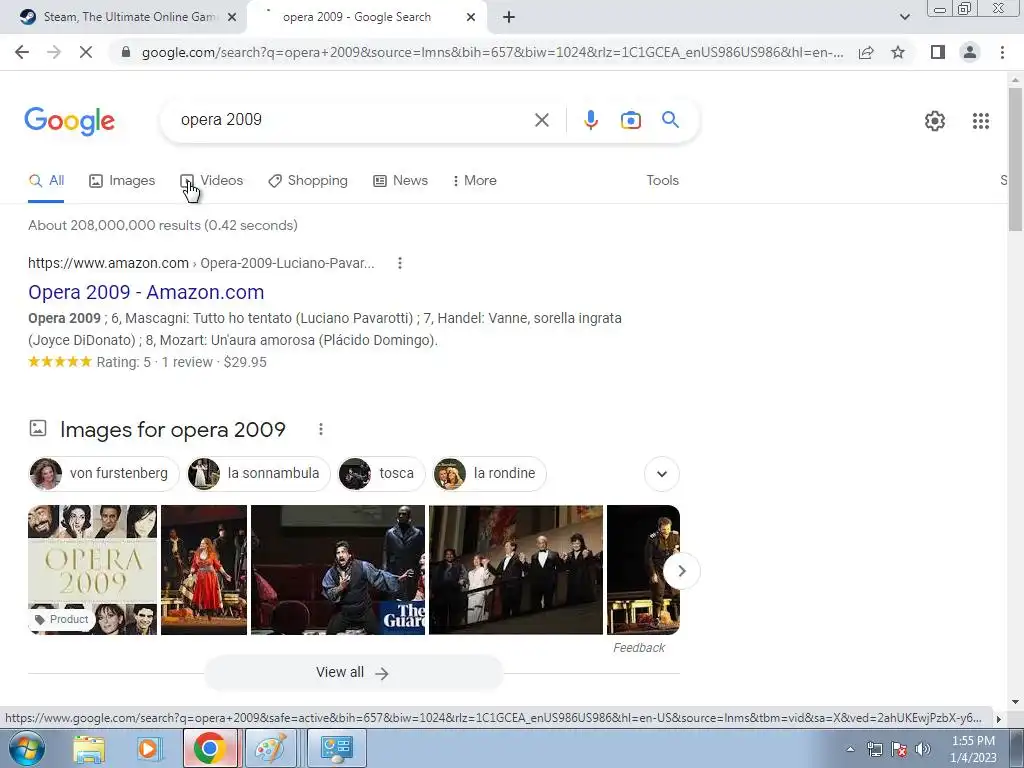
Task: Open options beside Images for opera 2009
Action: point(321,429)
